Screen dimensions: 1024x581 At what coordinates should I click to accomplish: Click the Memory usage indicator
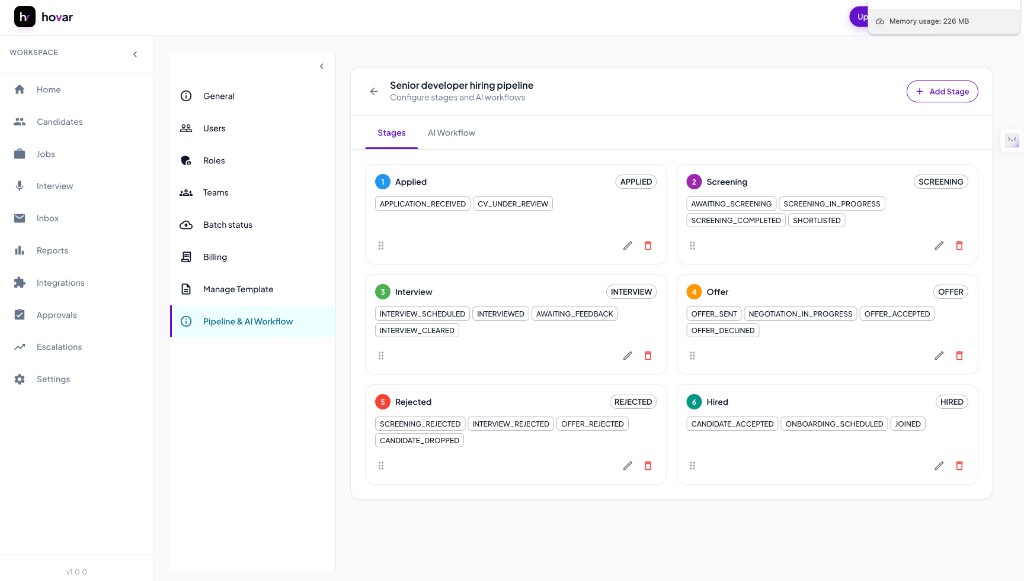click(x=944, y=21)
